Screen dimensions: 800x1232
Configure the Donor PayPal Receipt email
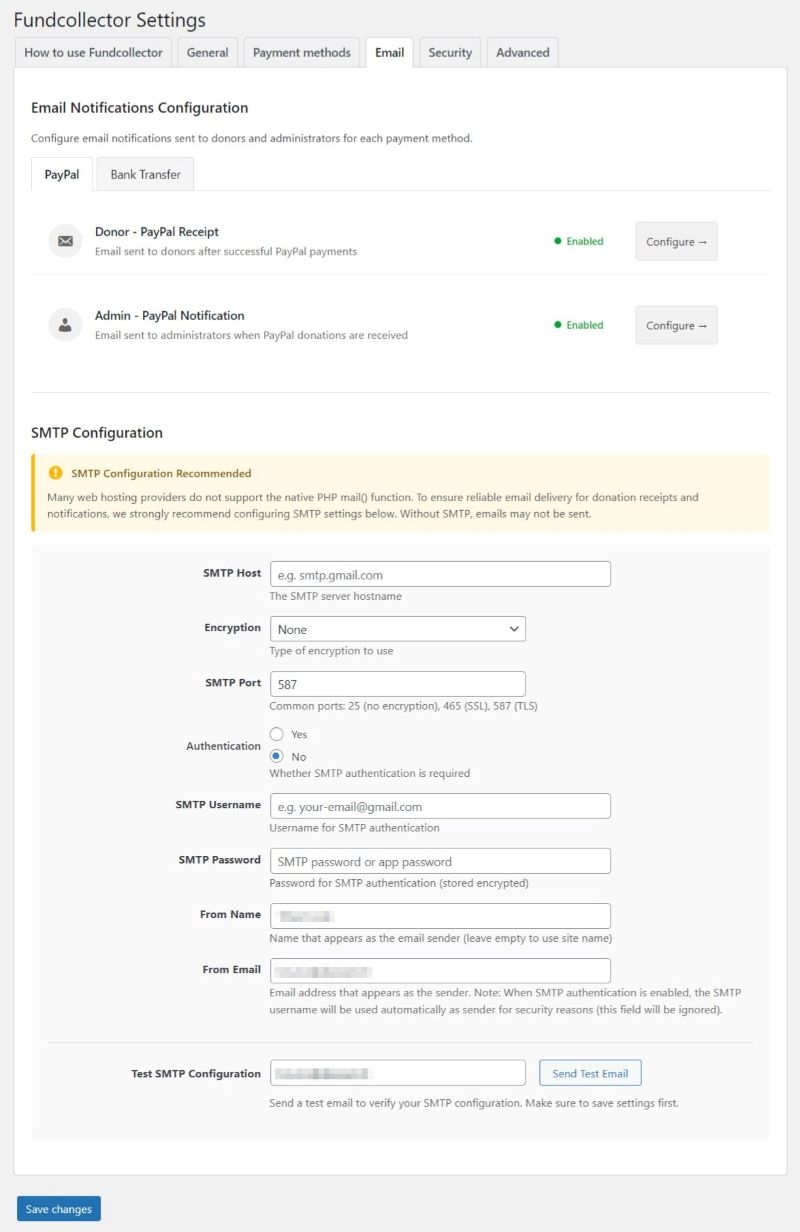point(677,241)
